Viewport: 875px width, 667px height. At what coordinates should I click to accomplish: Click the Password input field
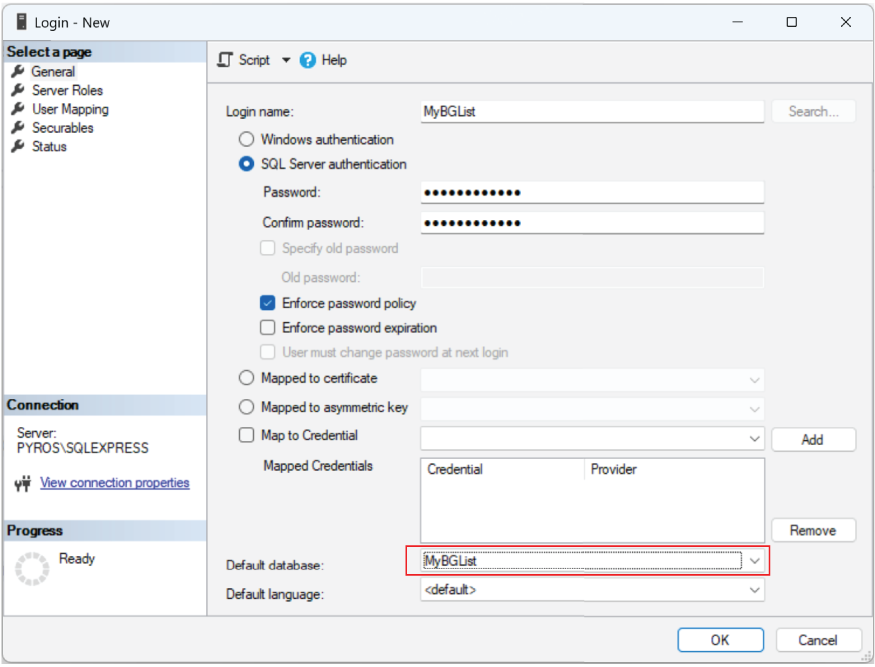(592, 193)
